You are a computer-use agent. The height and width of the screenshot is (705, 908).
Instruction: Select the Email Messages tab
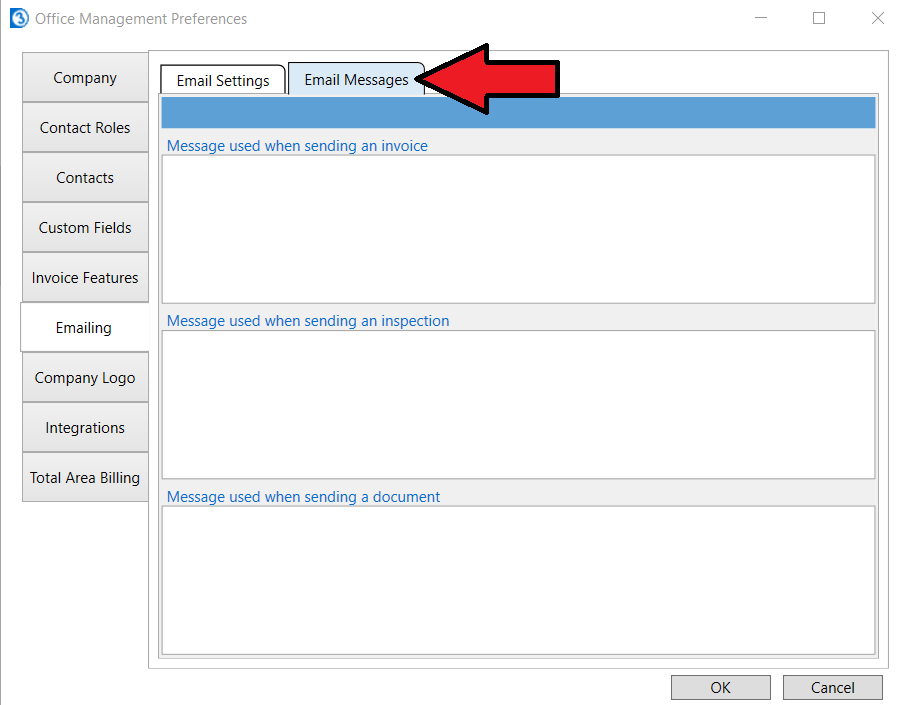(x=356, y=79)
